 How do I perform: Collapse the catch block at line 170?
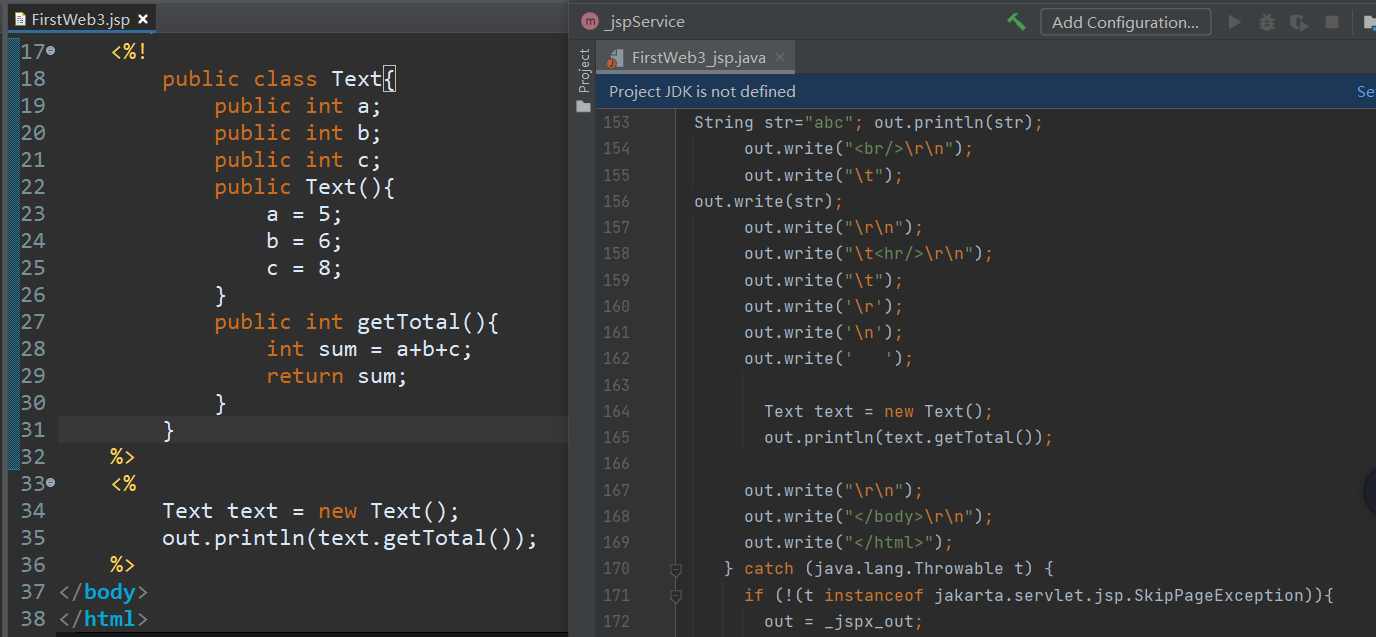675,569
